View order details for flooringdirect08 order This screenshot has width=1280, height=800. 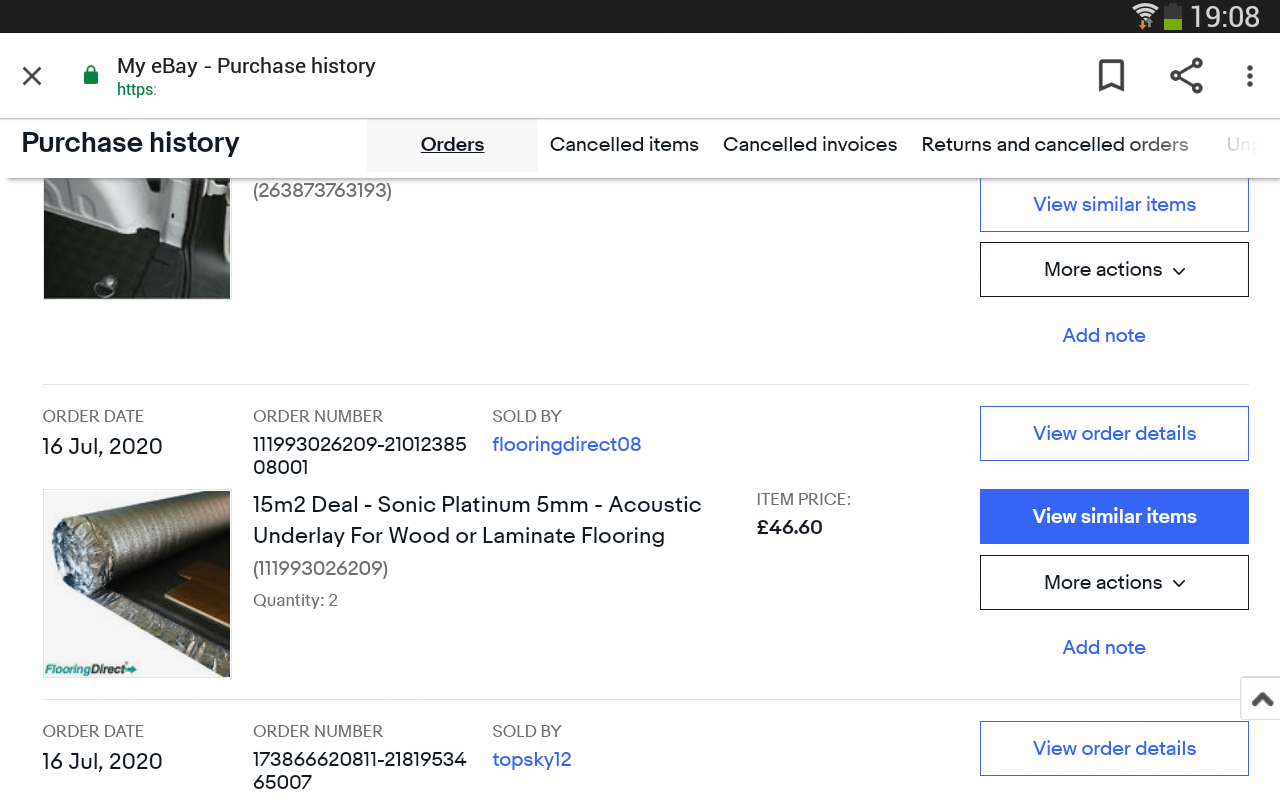point(1114,433)
